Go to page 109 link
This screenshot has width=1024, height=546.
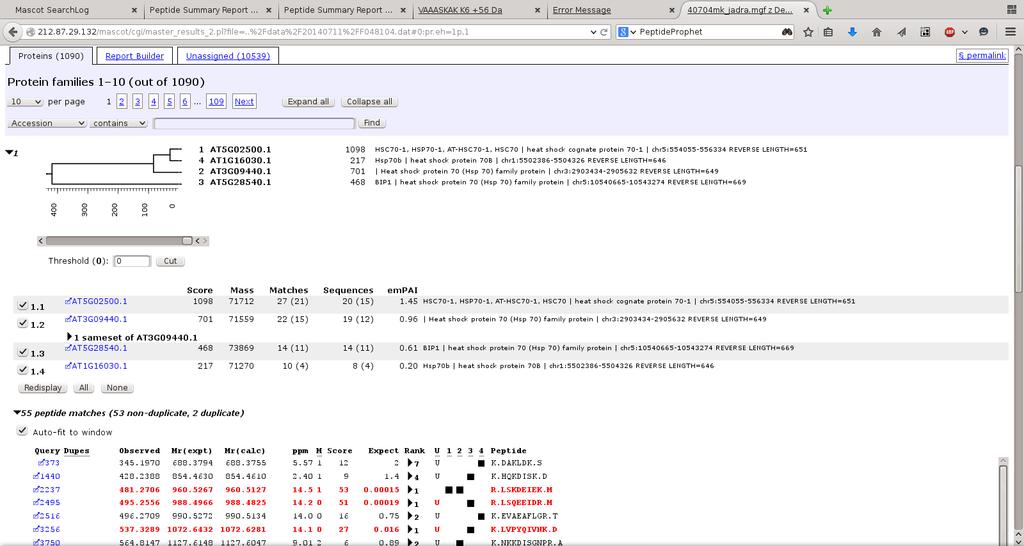(216, 102)
